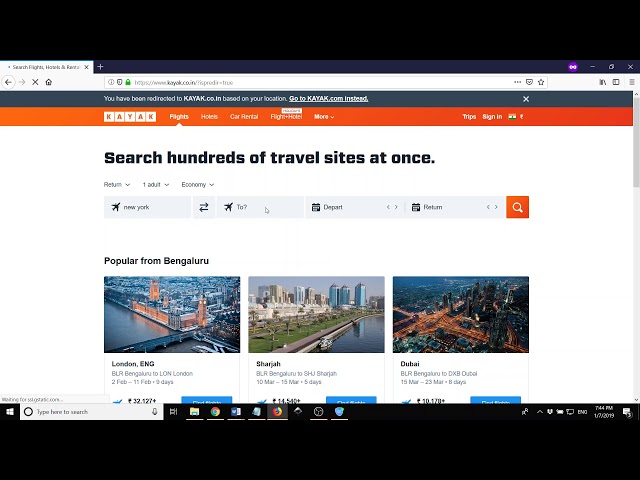
Task: Open the Sharjah skyline photo thumbnail
Action: point(316,315)
